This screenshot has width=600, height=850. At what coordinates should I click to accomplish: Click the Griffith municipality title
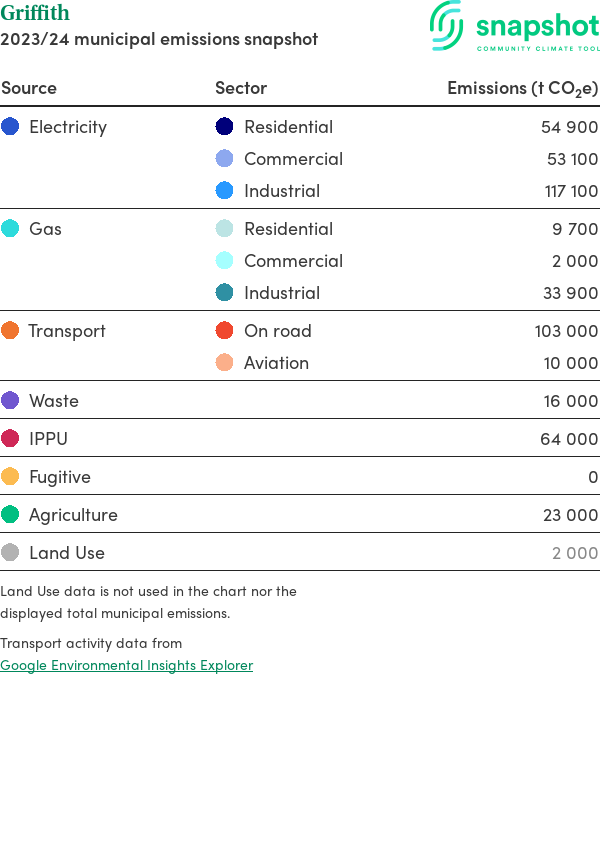35,13
